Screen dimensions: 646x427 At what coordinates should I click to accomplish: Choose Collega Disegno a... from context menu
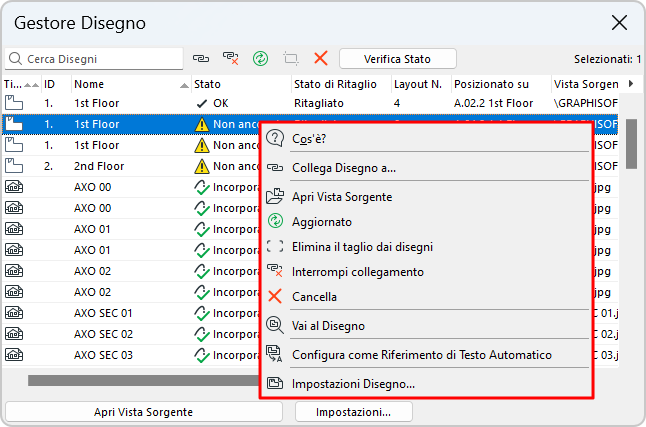click(344, 167)
